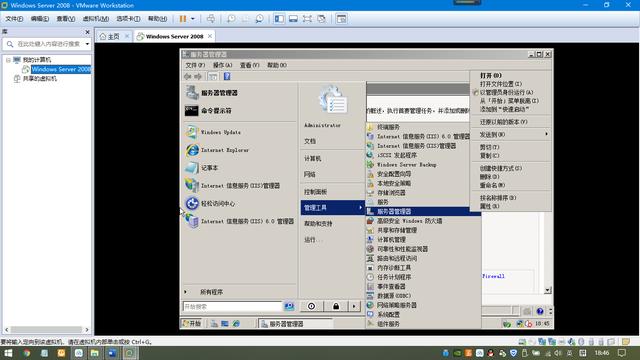Image resolution: width=640 pixels, height=360 pixels.
Task: Enter full screen mode from toolbar
Action: [307, 19]
